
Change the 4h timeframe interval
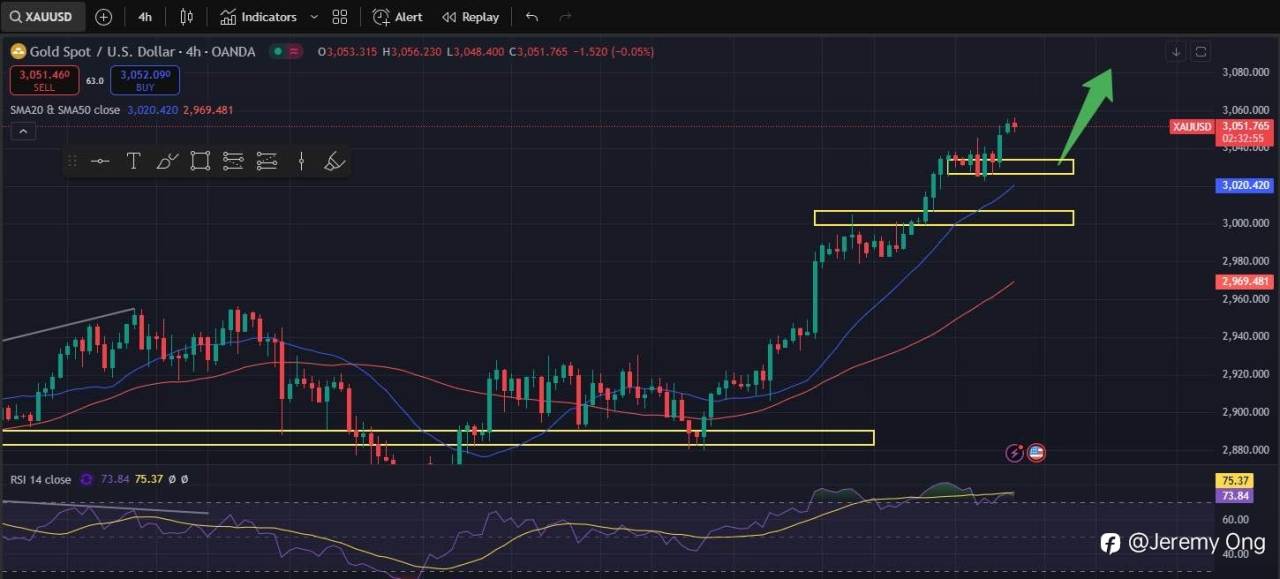pos(145,17)
